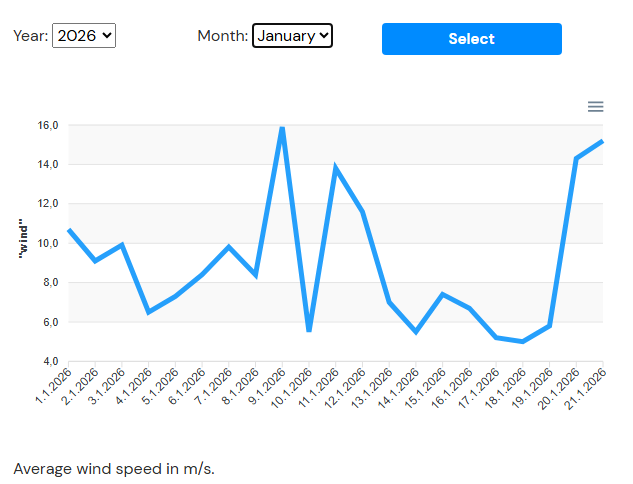
Task: Click the wind speed peak on 9.1.2026
Action: point(282,128)
